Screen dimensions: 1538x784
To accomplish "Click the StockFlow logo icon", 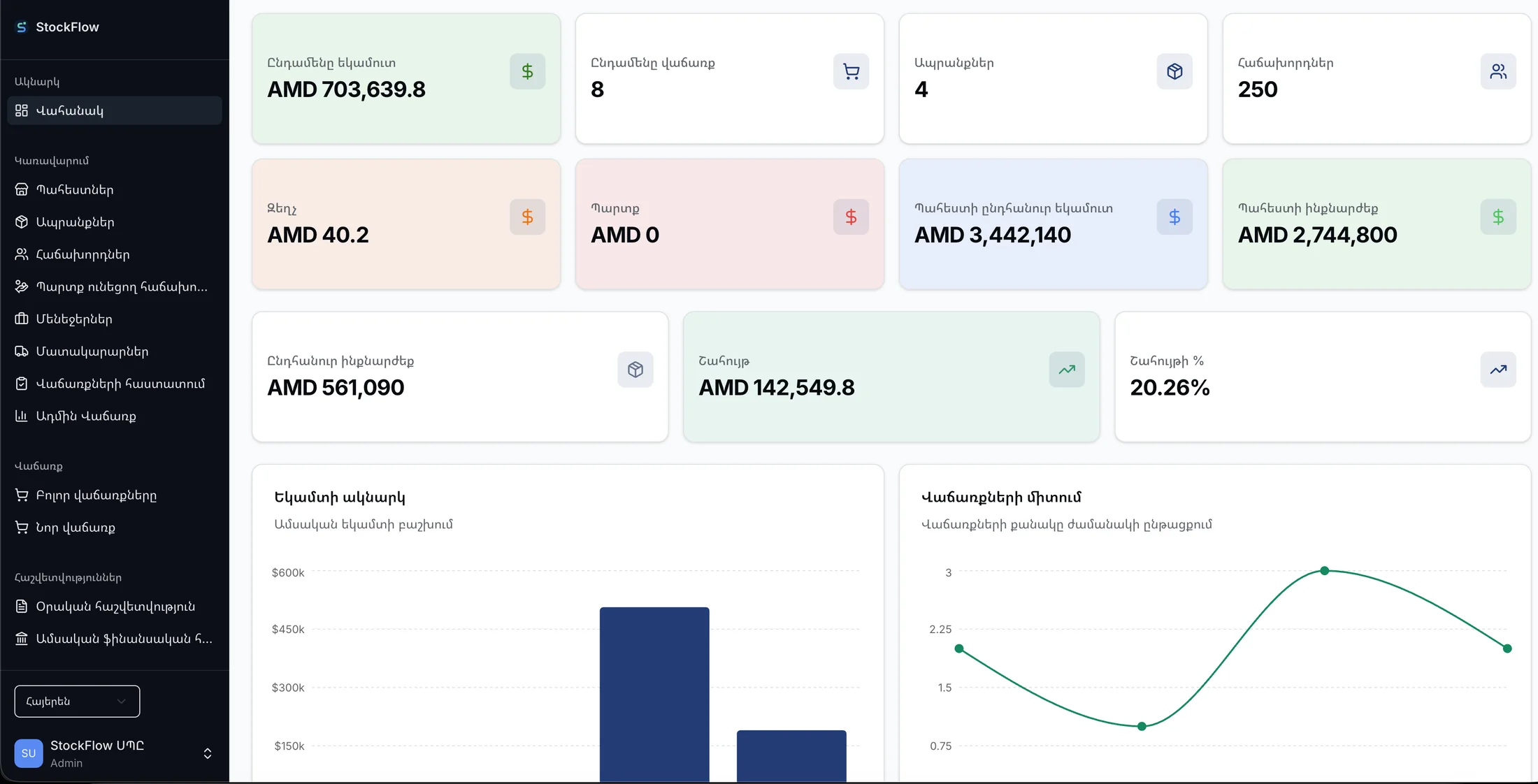I will tap(22, 27).
